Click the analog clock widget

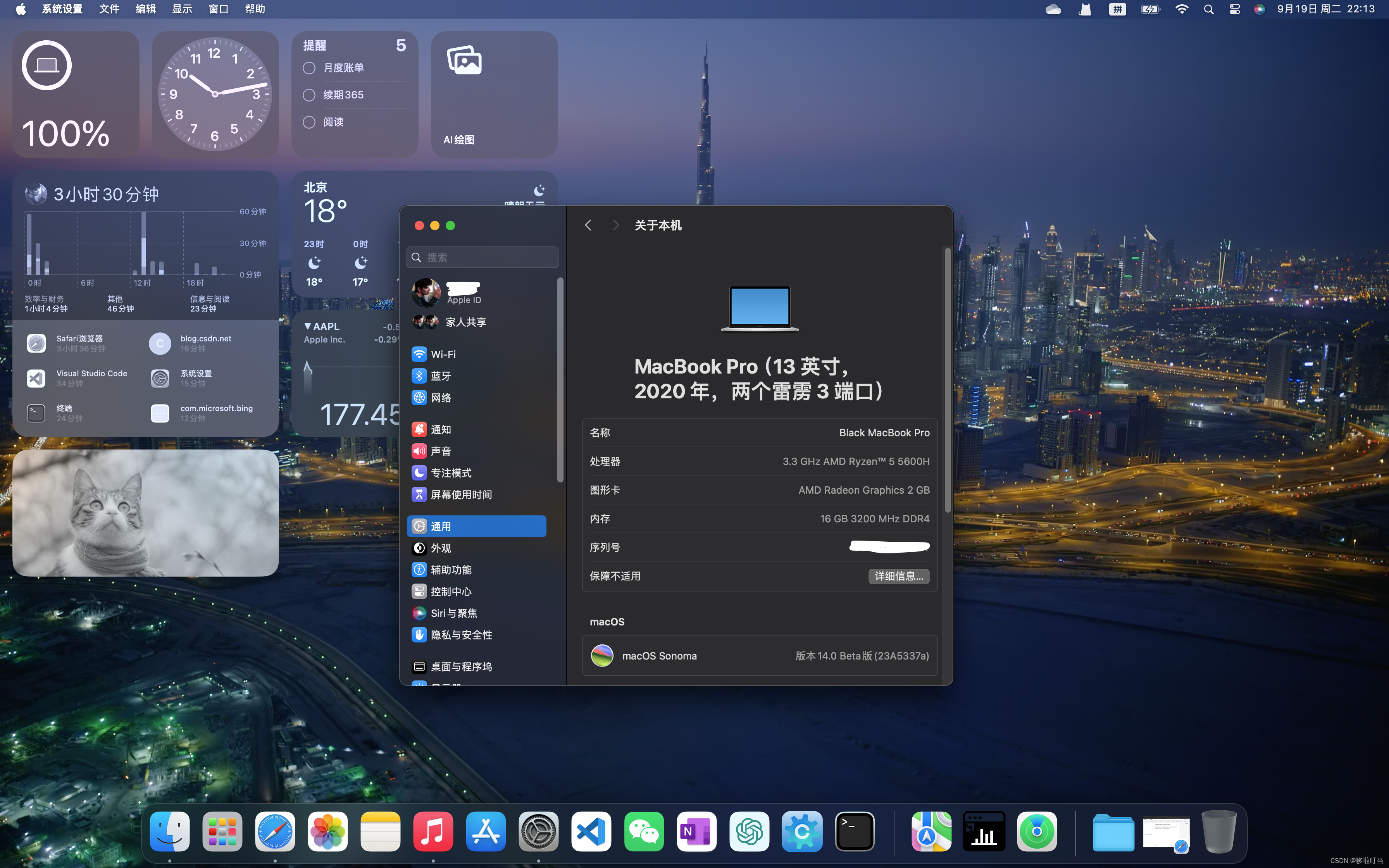click(x=215, y=95)
